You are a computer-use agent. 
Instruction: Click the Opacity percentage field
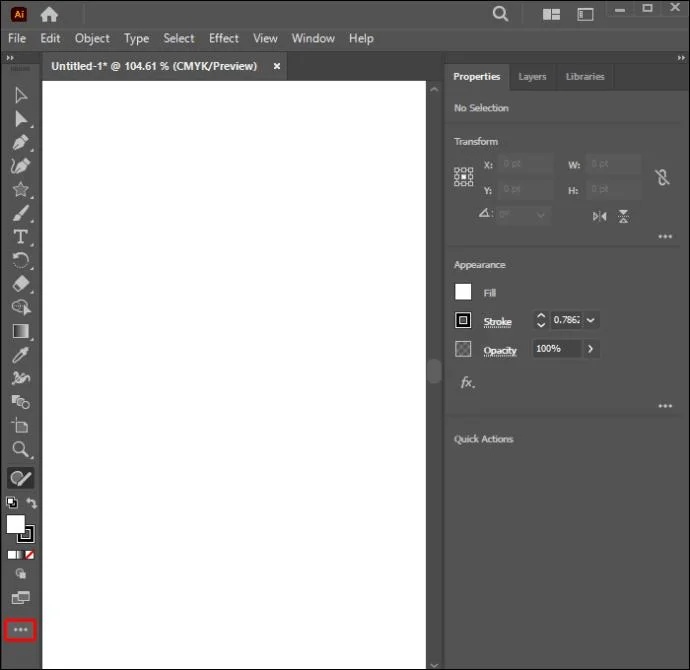[557, 349]
